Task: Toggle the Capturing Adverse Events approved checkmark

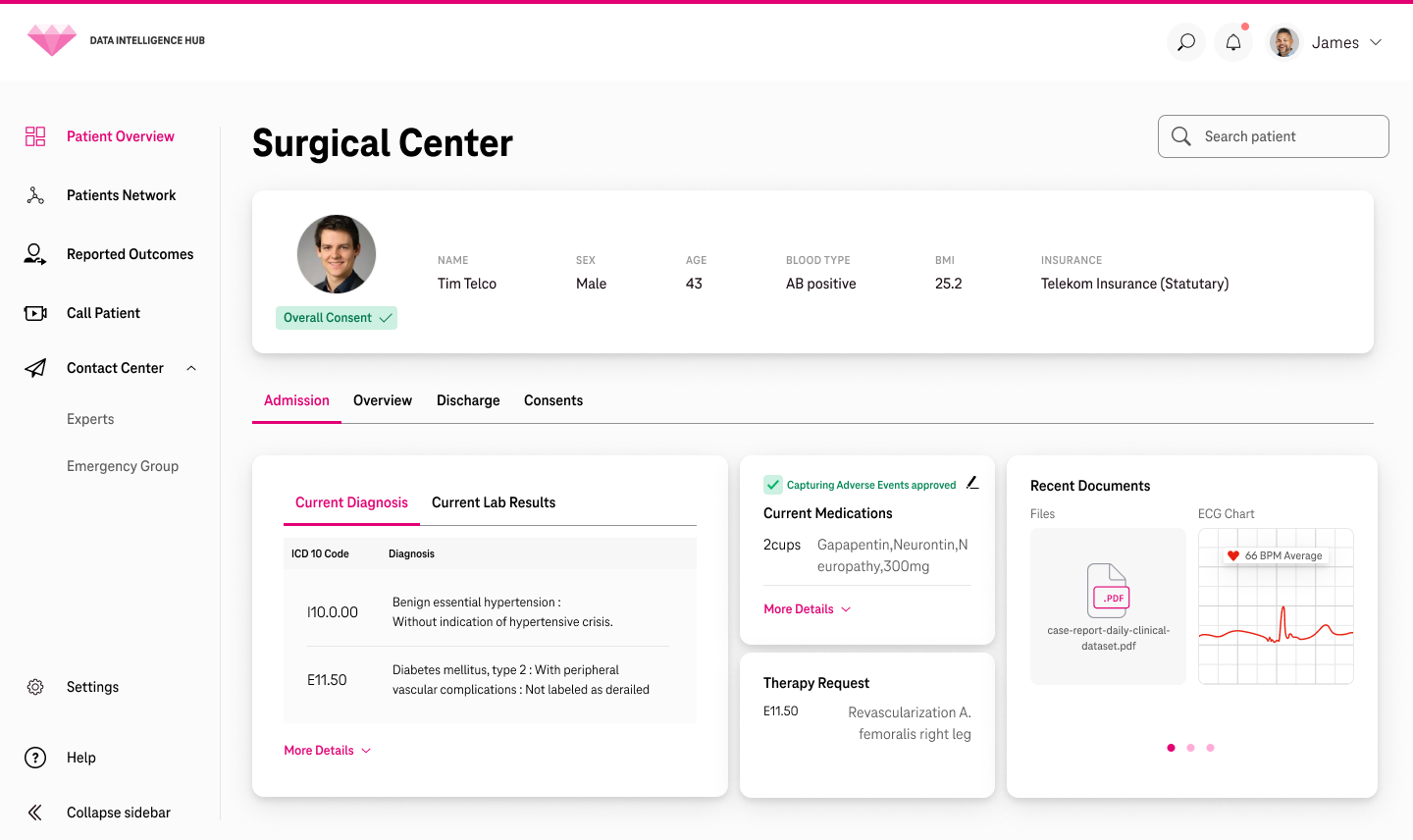Action: coord(772,484)
